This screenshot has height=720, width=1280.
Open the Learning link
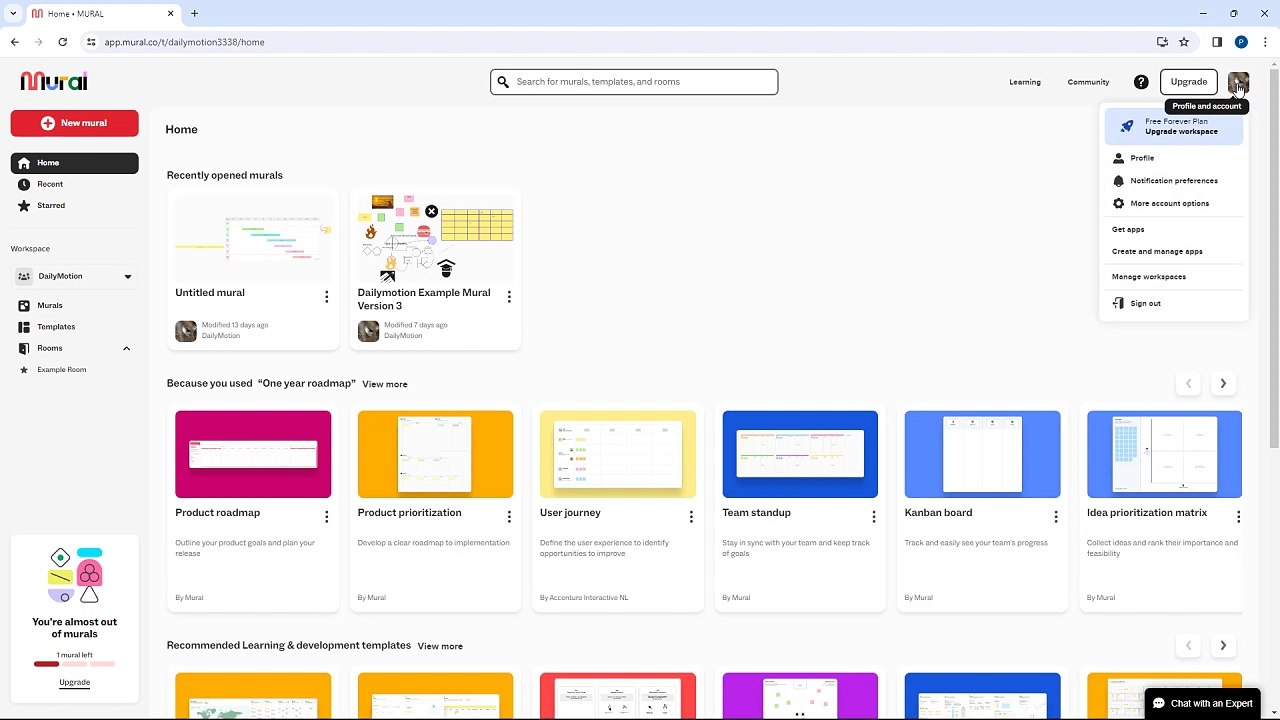tap(1025, 82)
